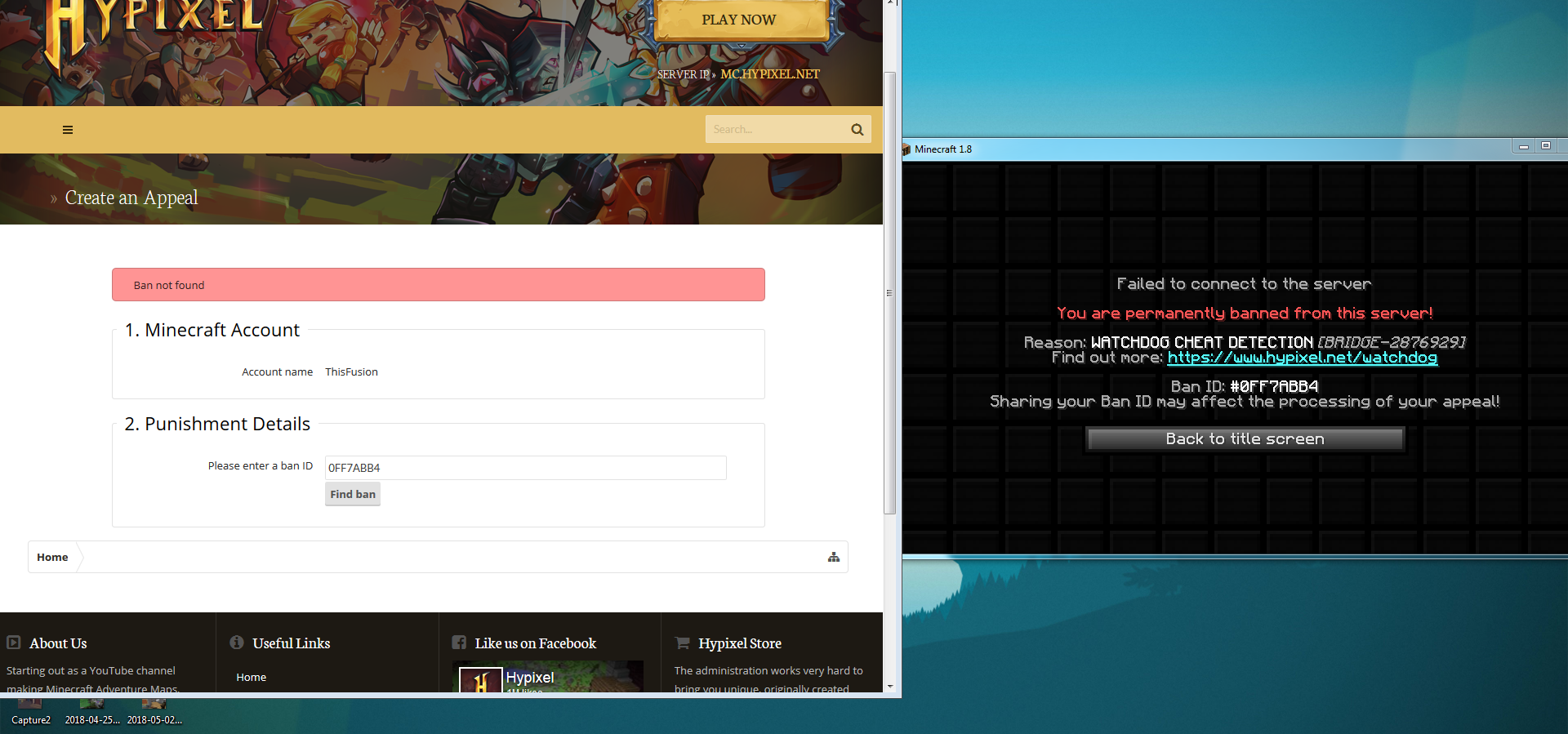This screenshot has width=1568, height=734.
Task: Click the ThisFusion account name
Action: point(352,371)
